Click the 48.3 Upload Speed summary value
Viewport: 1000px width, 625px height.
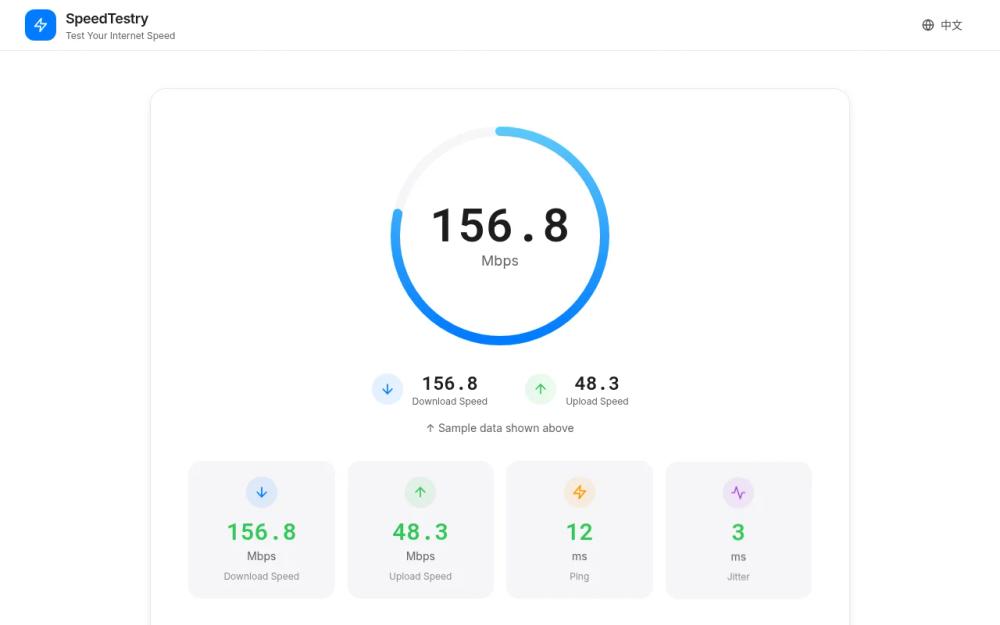point(597,381)
